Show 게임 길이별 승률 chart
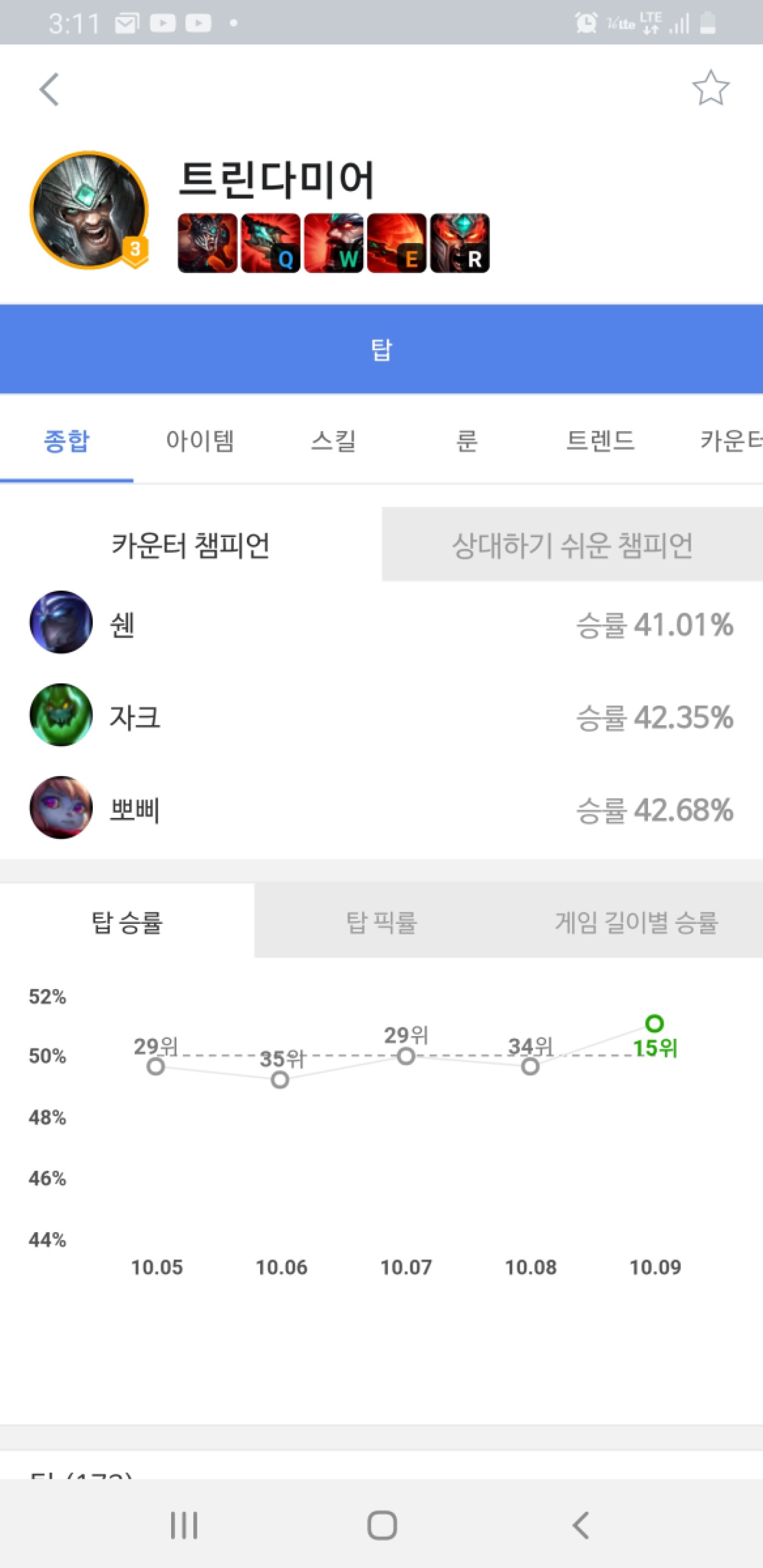 (x=636, y=922)
